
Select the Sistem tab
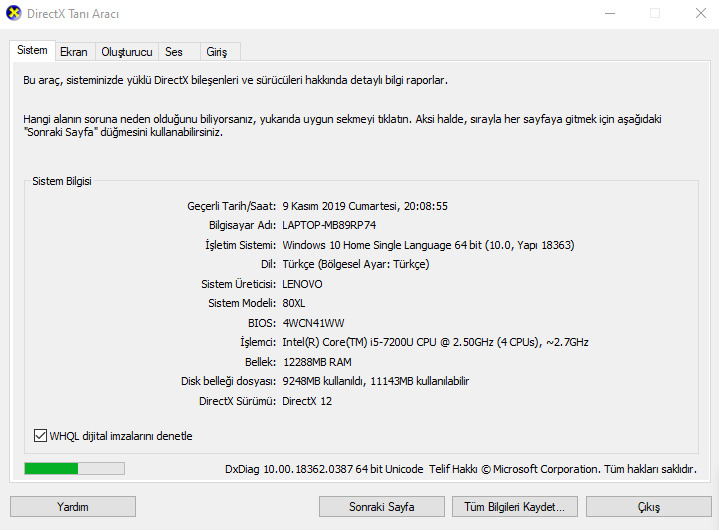pyautogui.click(x=32, y=50)
